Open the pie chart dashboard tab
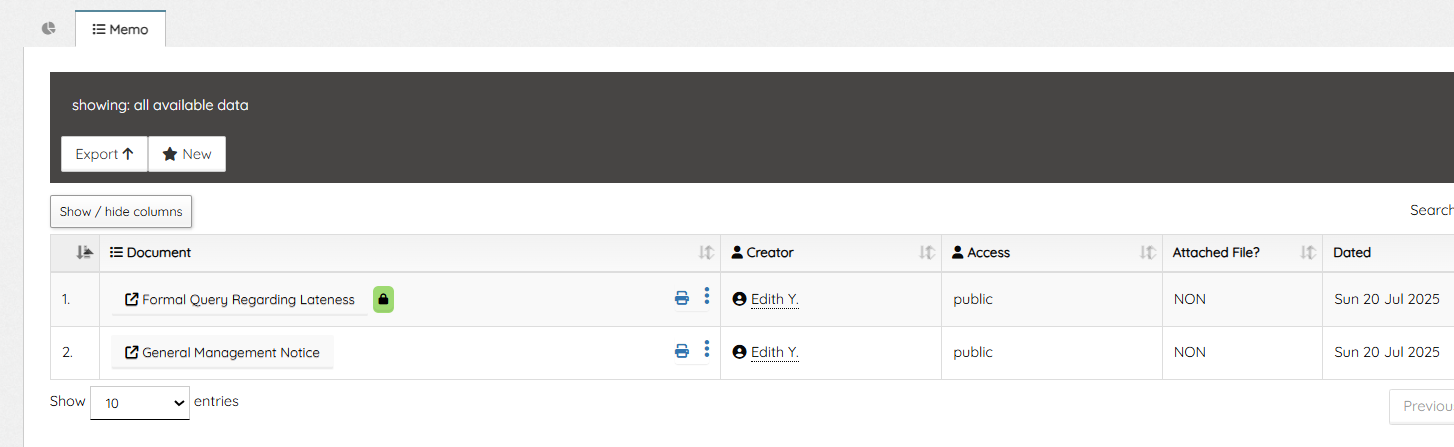Image resolution: width=1454 pixels, height=447 pixels. (48, 28)
